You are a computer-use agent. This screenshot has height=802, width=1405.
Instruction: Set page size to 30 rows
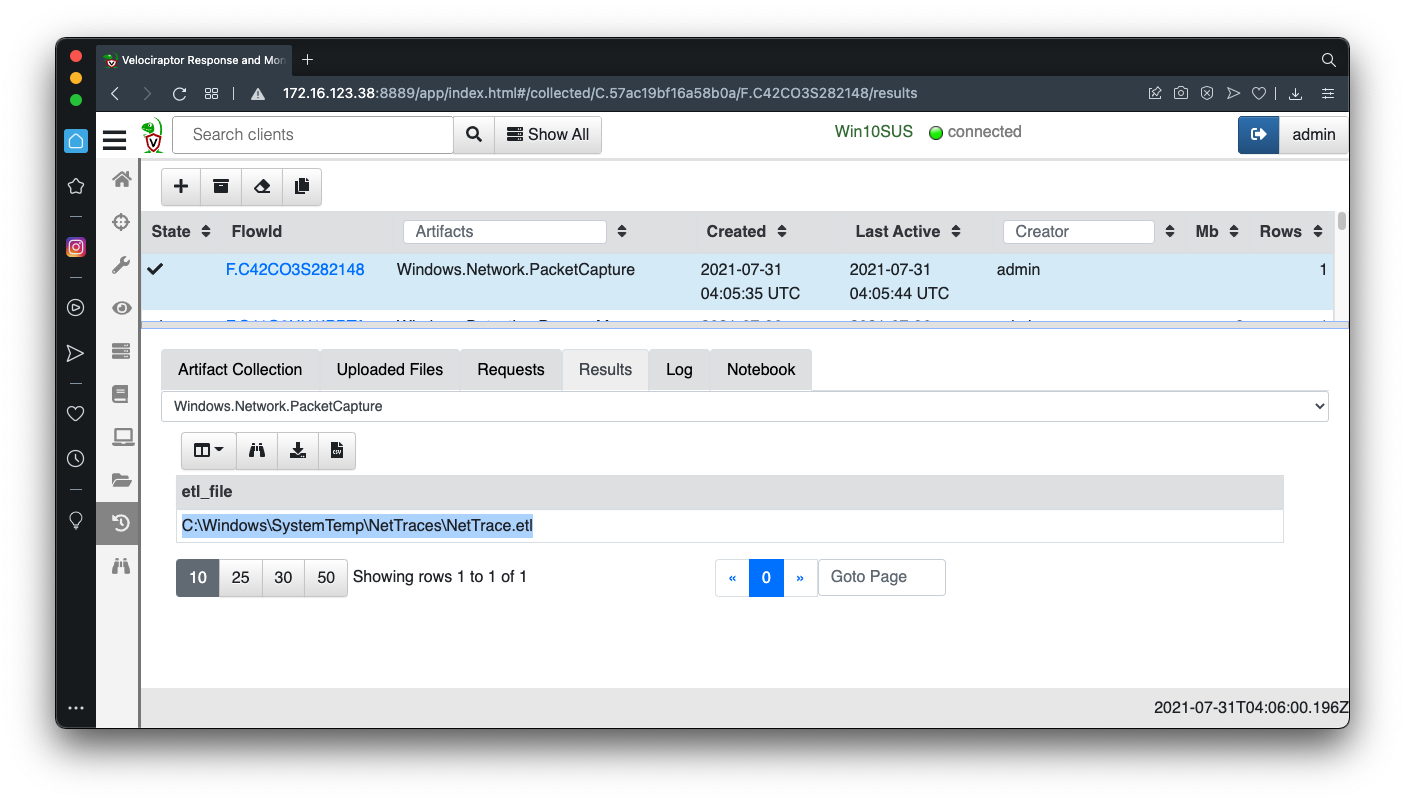click(283, 577)
